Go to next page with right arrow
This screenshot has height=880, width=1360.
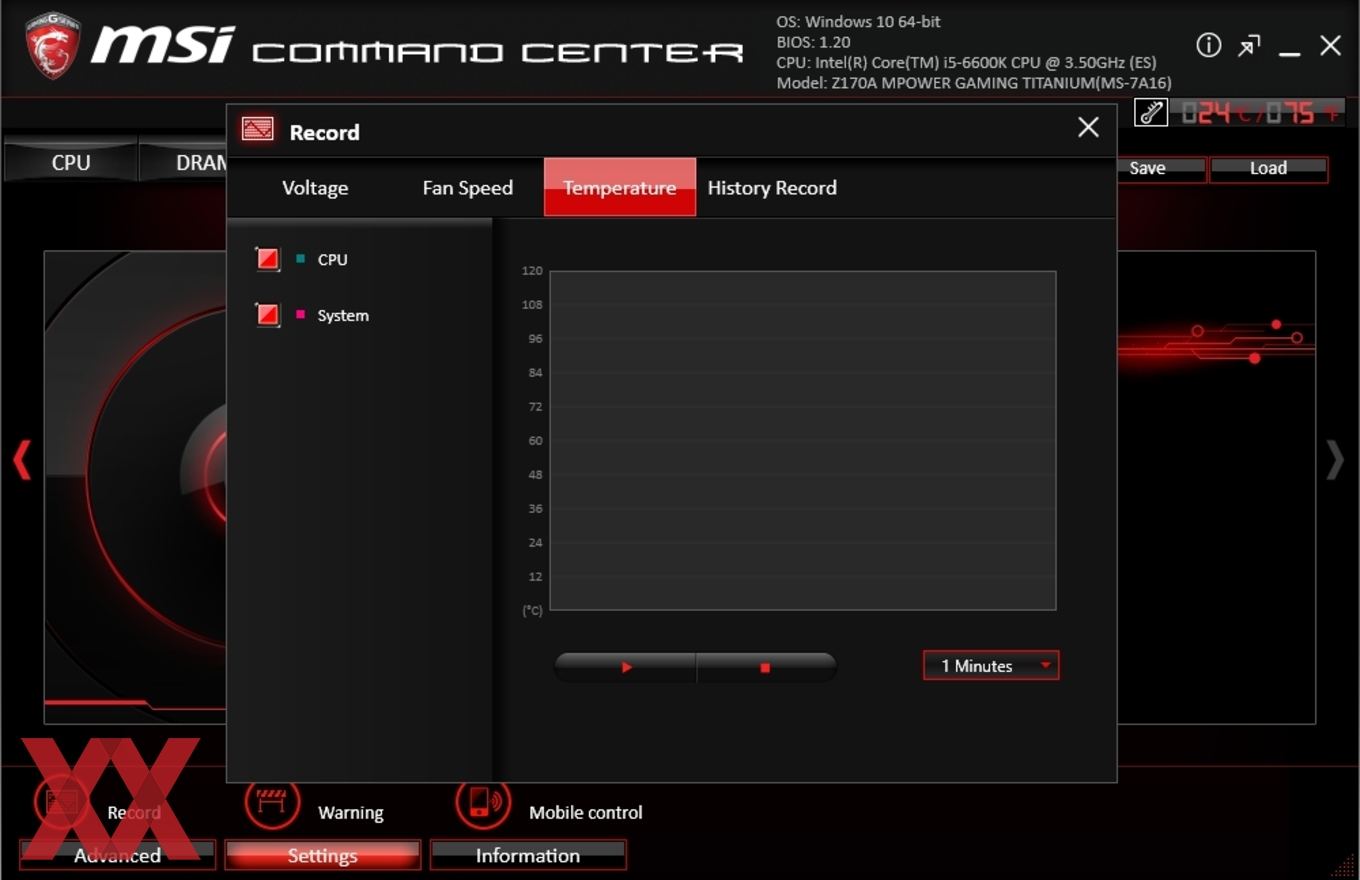1335,460
